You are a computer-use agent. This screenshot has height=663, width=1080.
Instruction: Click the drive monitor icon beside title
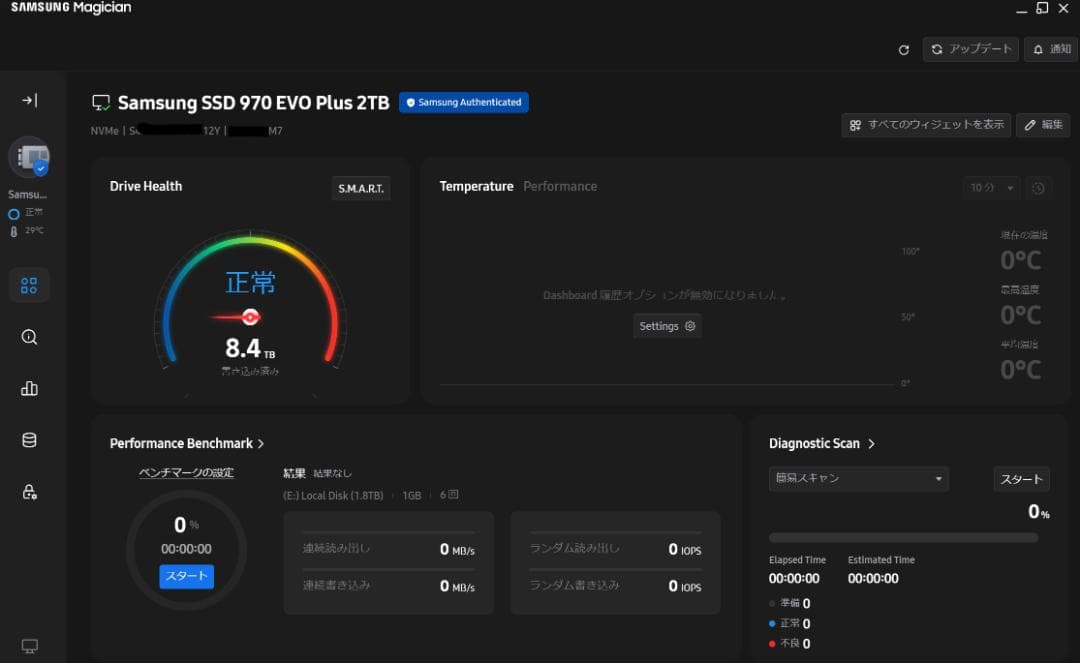[x=101, y=103]
